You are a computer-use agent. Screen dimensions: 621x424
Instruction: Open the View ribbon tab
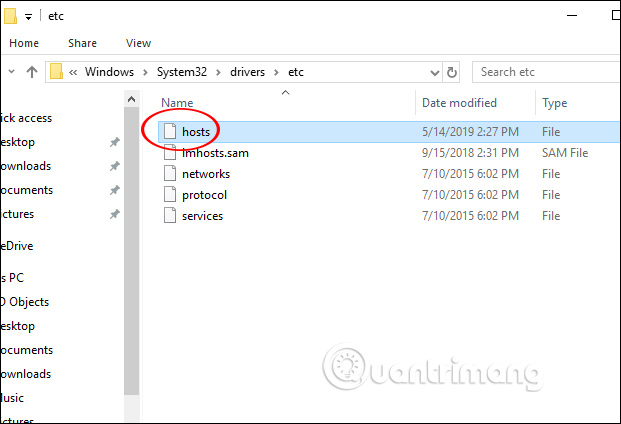139,43
